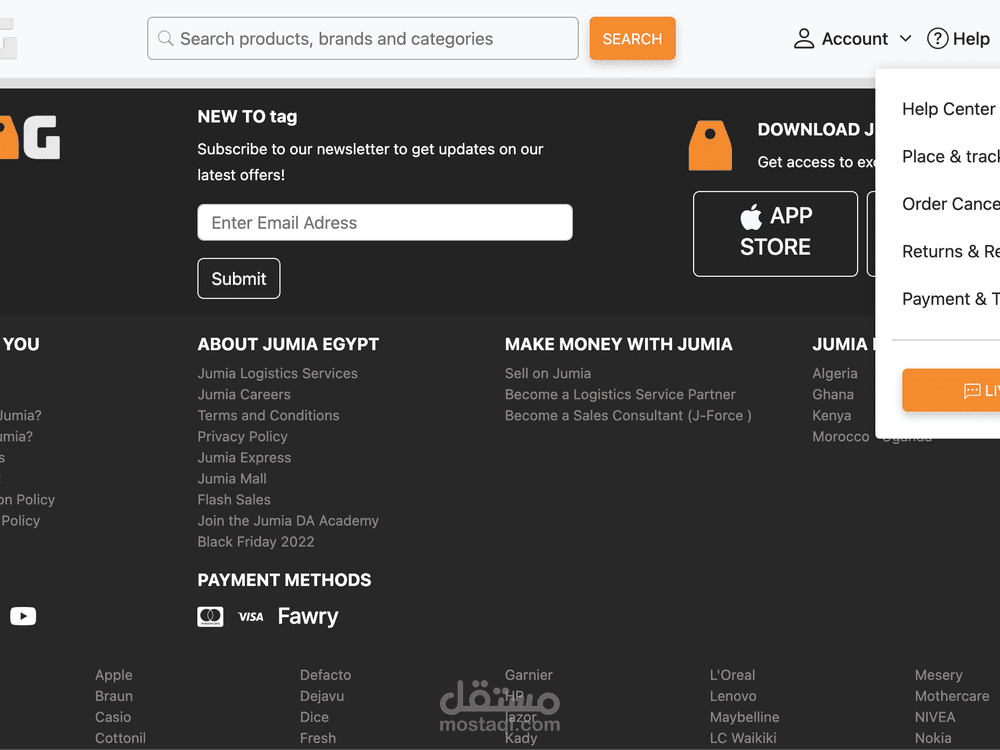Select Payment menu entry in Help dropdown
This screenshot has width=1000, height=750.
[x=951, y=299]
